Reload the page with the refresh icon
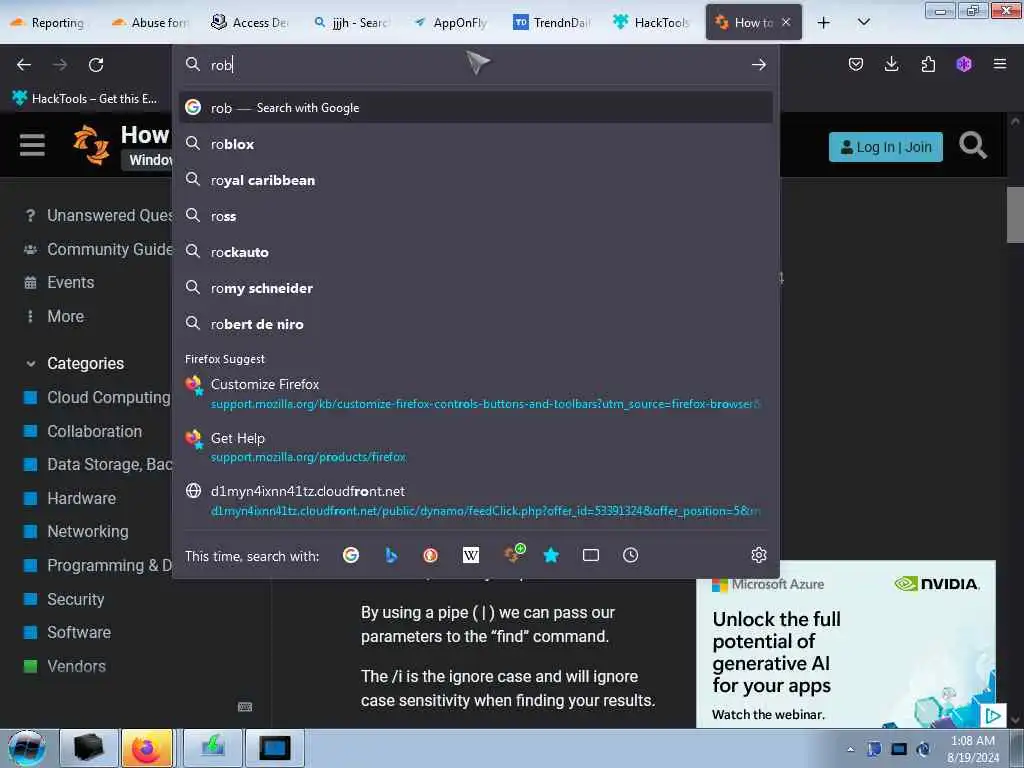 (96, 65)
